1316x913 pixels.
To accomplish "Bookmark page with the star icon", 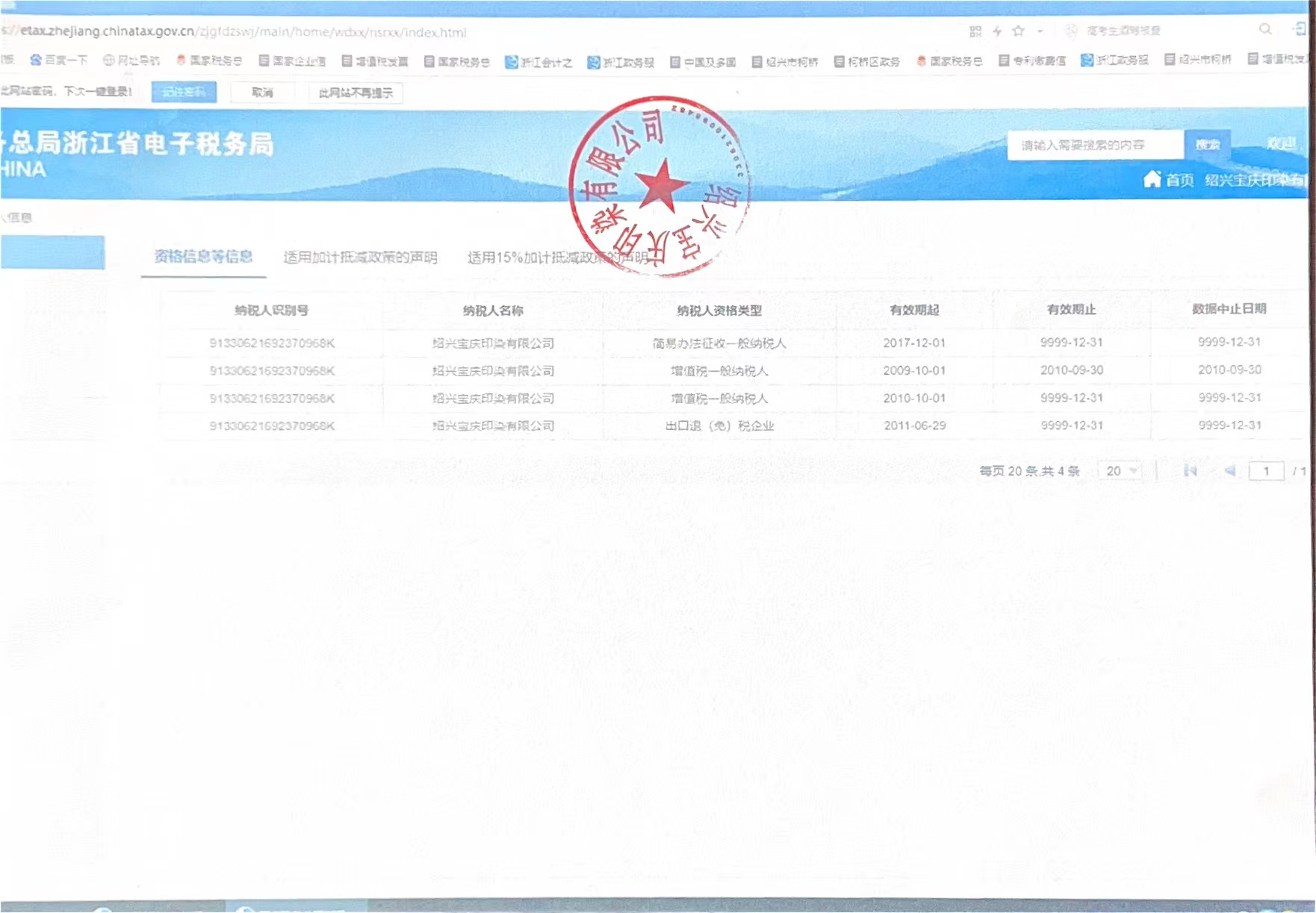I will click(1018, 31).
